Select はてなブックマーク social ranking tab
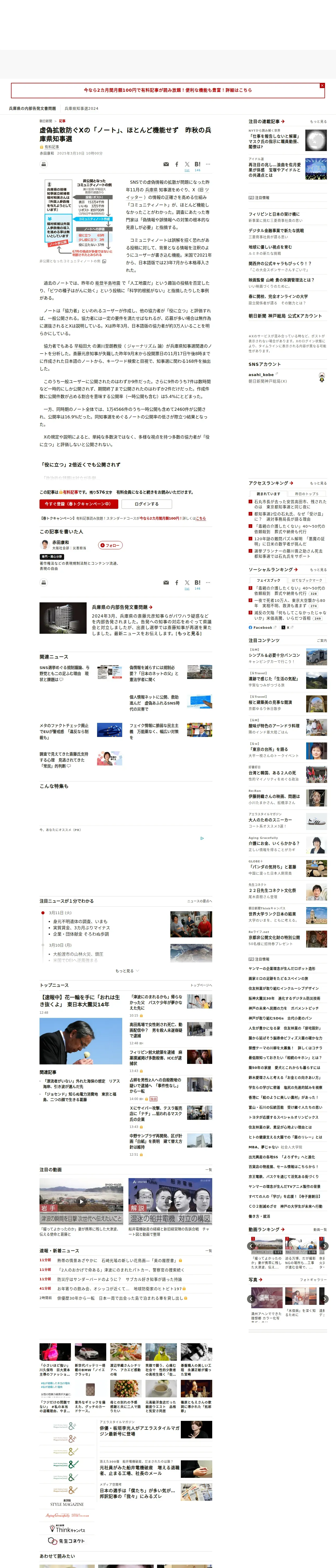The height and width of the screenshot is (1568, 336). click(x=307, y=580)
